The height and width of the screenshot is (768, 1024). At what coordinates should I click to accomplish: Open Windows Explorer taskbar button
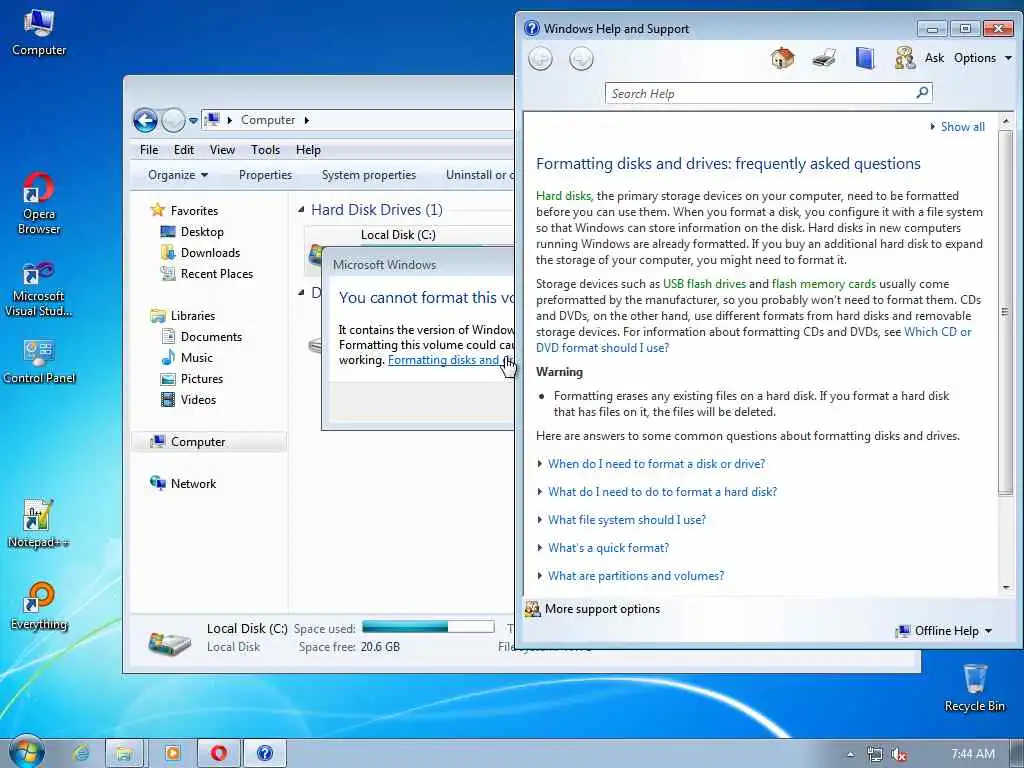[125, 753]
